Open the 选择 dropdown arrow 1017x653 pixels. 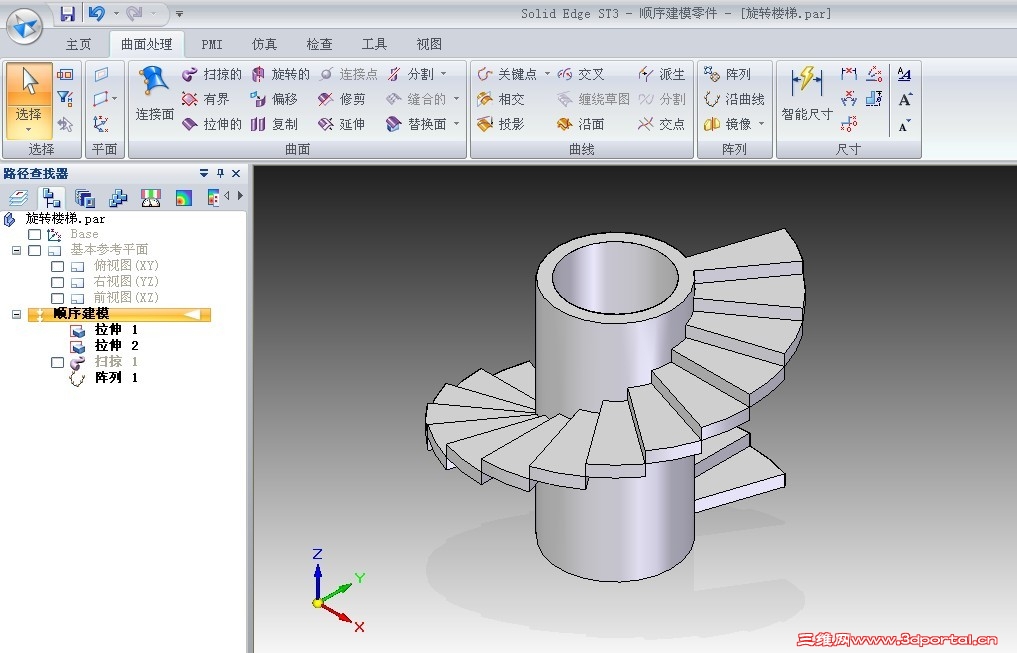(x=29, y=130)
